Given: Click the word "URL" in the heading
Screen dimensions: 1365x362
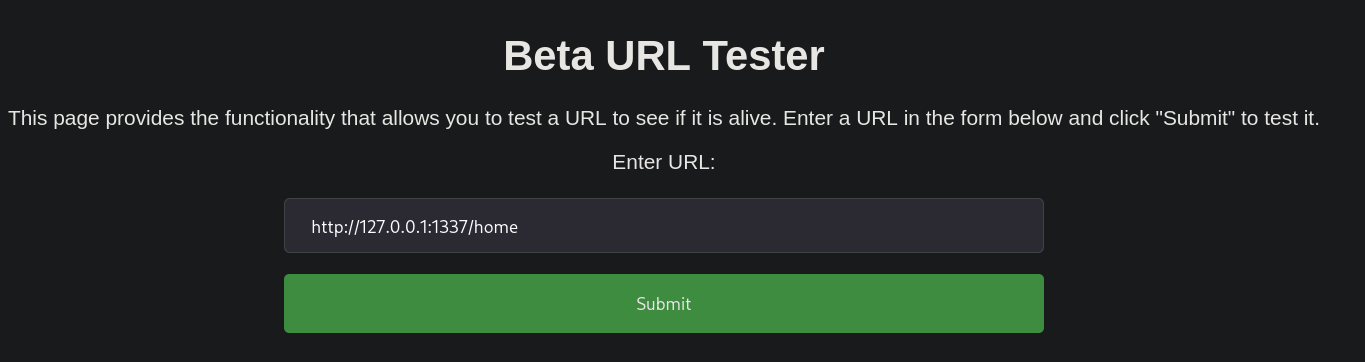Looking at the screenshot, I should coord(649,56).
